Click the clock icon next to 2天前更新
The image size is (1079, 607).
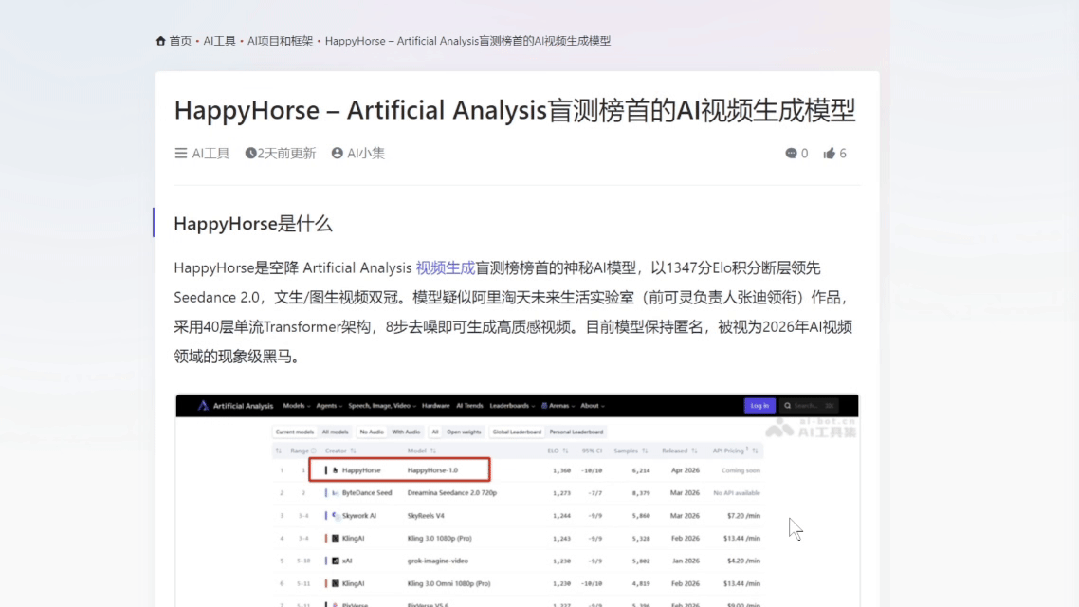(250, 153)
